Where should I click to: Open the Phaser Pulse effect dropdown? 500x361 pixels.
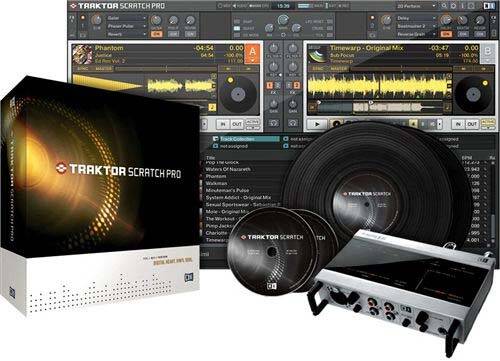pos(126,26)
